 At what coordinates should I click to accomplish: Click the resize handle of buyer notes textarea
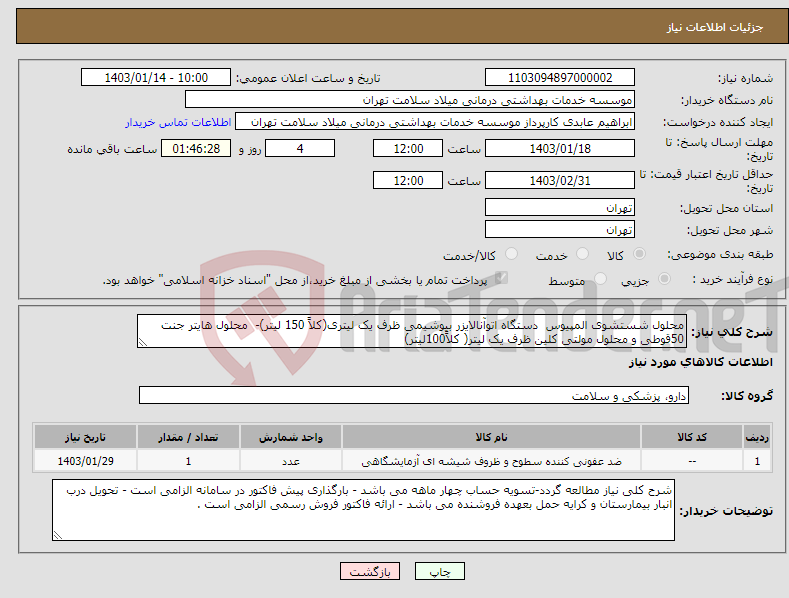click(57, 536)
